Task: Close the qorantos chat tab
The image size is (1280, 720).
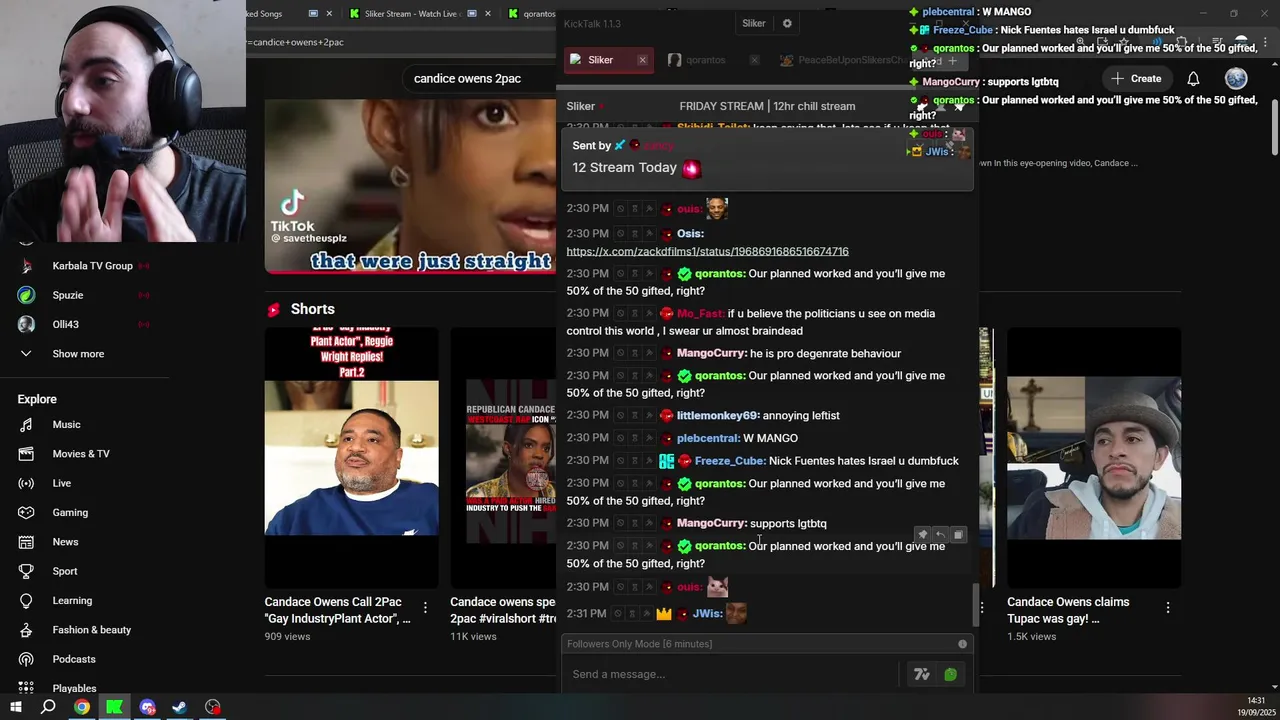Action: point(754,60)
